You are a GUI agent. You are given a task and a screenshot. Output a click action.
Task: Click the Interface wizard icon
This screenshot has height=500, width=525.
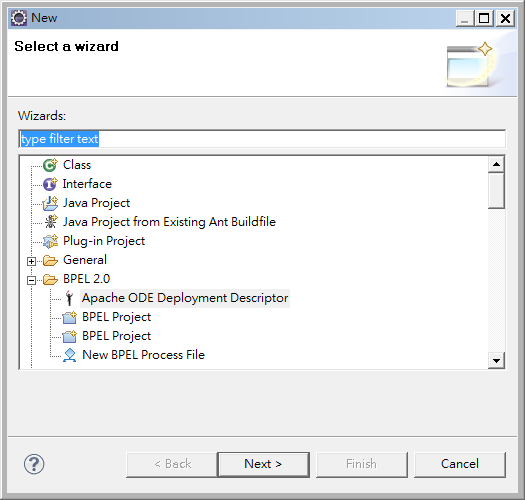50,184
